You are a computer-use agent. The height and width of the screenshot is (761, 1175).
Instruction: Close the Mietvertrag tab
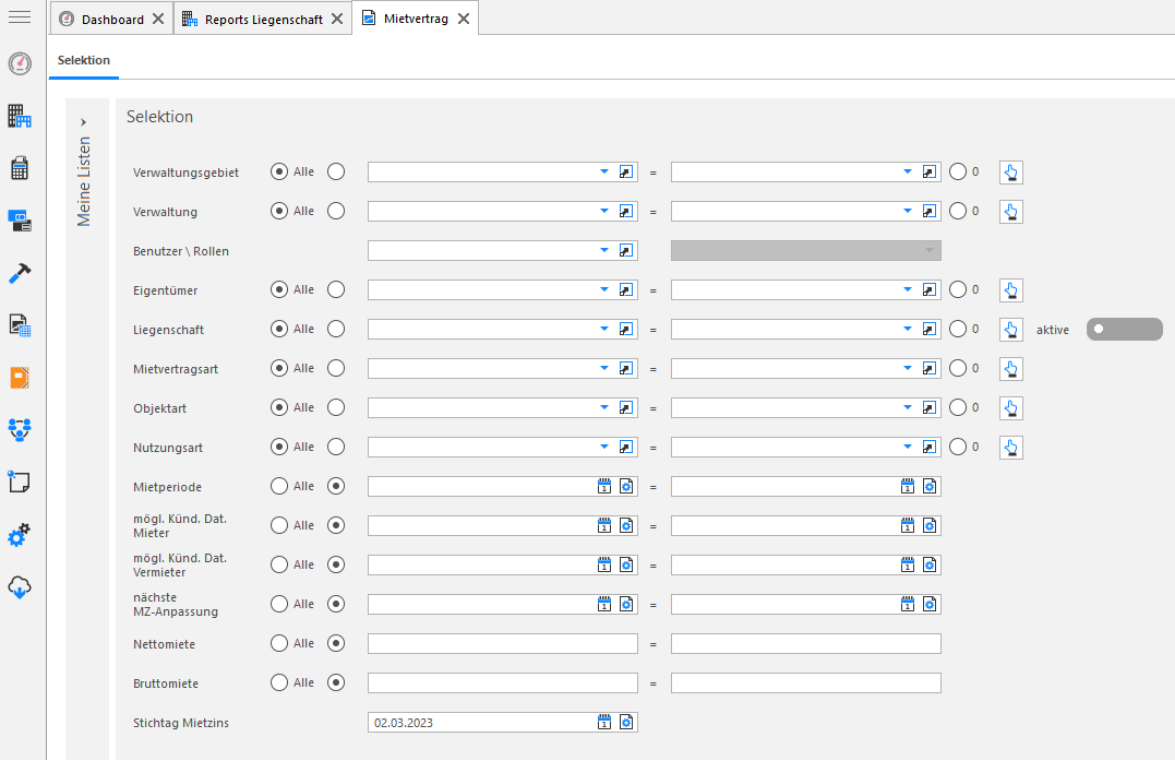tap(464, 19)
